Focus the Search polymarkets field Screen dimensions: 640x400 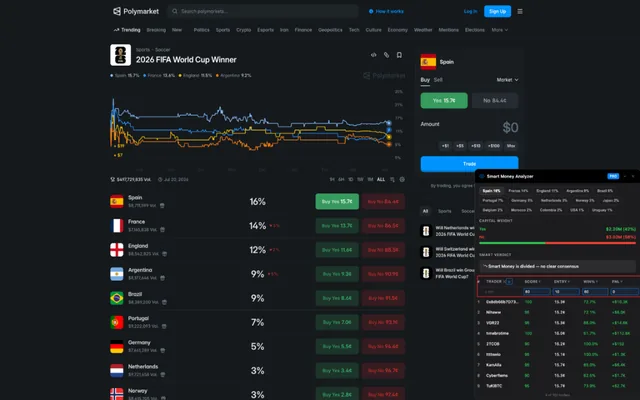(263, 11)
